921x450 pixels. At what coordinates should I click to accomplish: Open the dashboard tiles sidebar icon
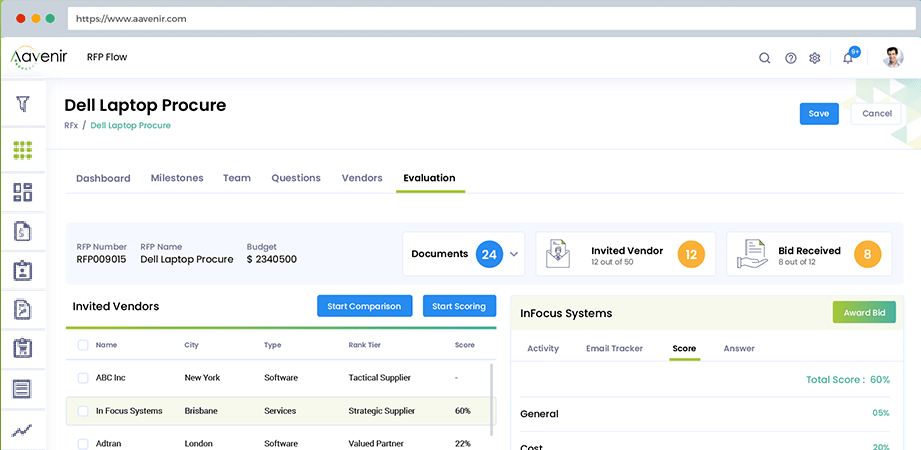coord(23,192)
